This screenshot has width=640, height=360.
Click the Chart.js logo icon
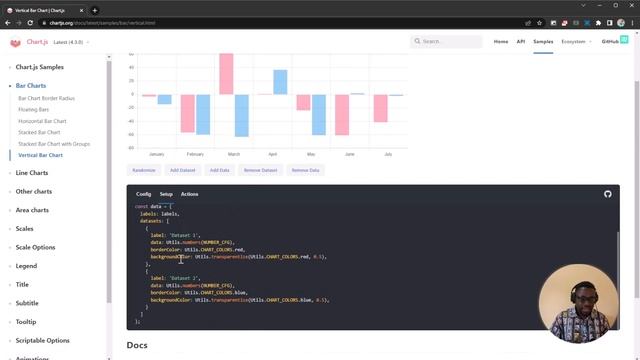coord(16,42)
